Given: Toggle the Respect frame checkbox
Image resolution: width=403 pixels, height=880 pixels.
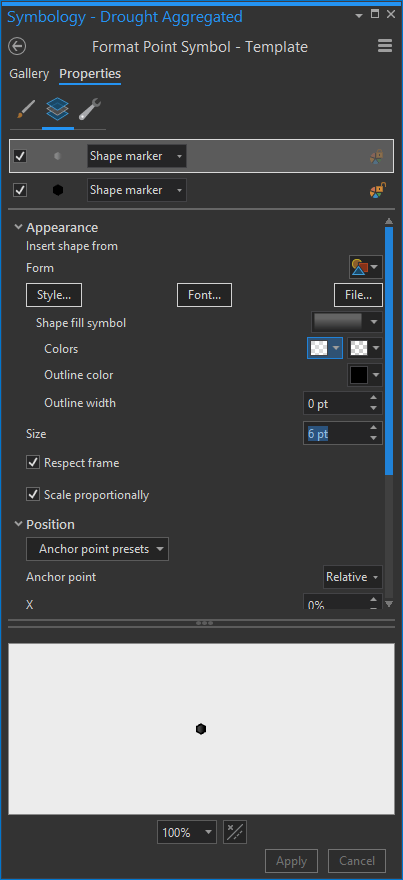Looking at the screenshot, I should pos(33,462).
